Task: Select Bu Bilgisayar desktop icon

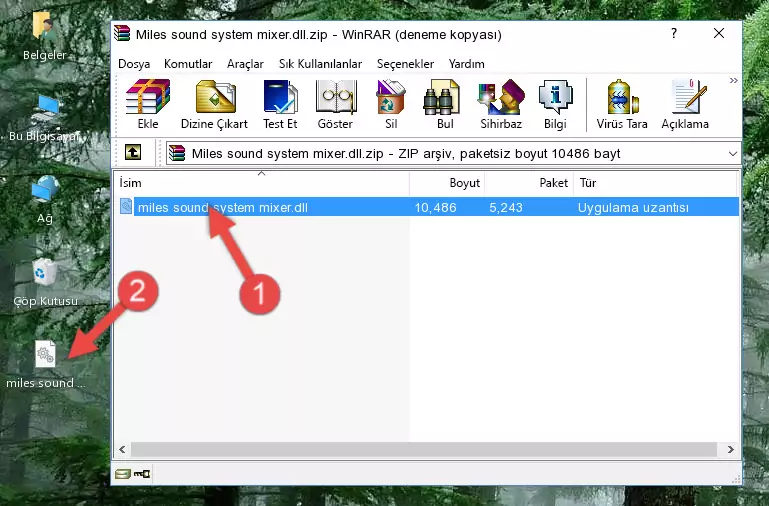Action: click(x=44, y=118)
